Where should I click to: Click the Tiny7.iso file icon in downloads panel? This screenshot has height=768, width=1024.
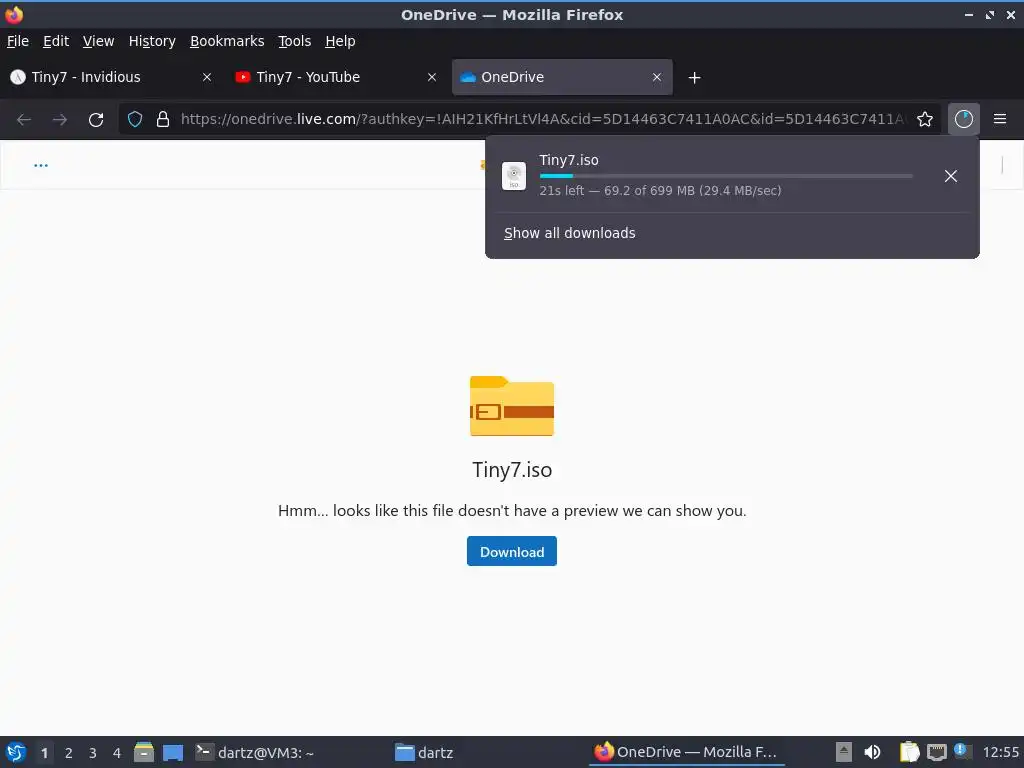click(x=514, y=176)
